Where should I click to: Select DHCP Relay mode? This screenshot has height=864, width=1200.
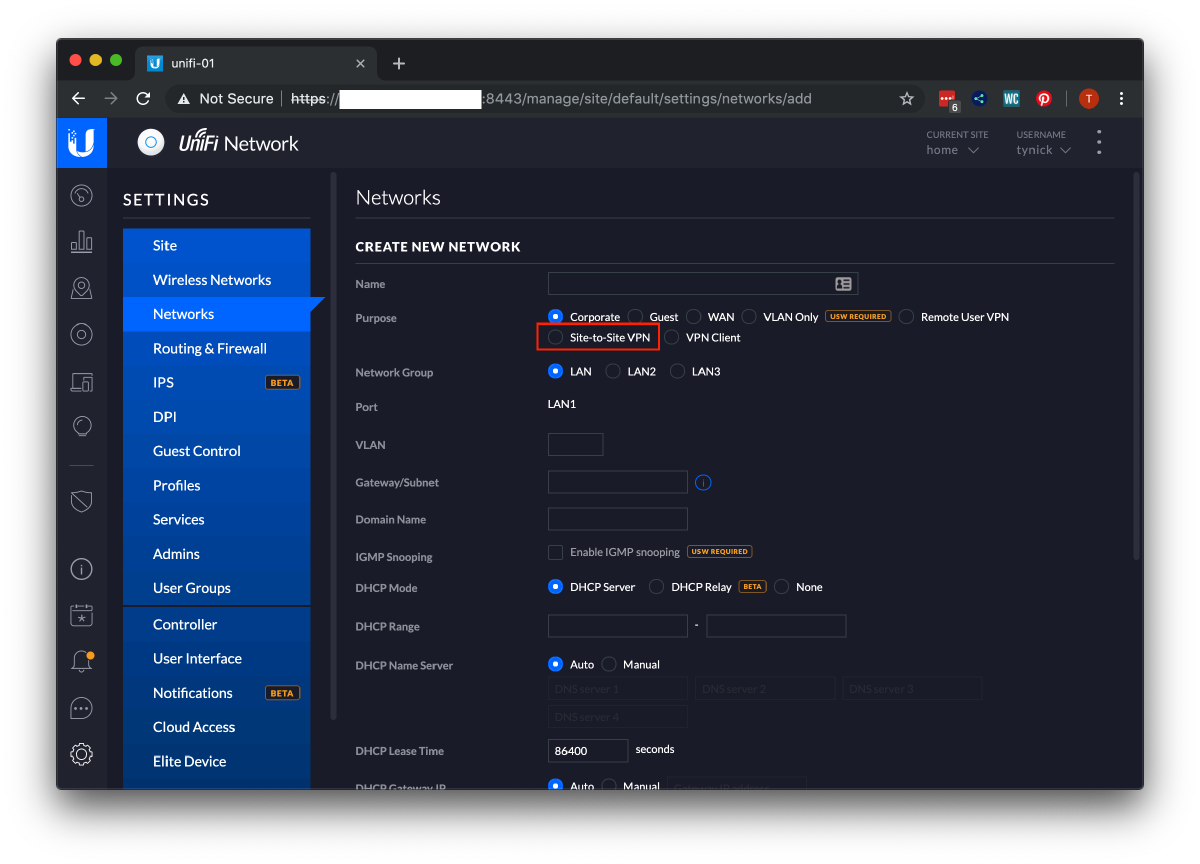[x=657, y=587]
